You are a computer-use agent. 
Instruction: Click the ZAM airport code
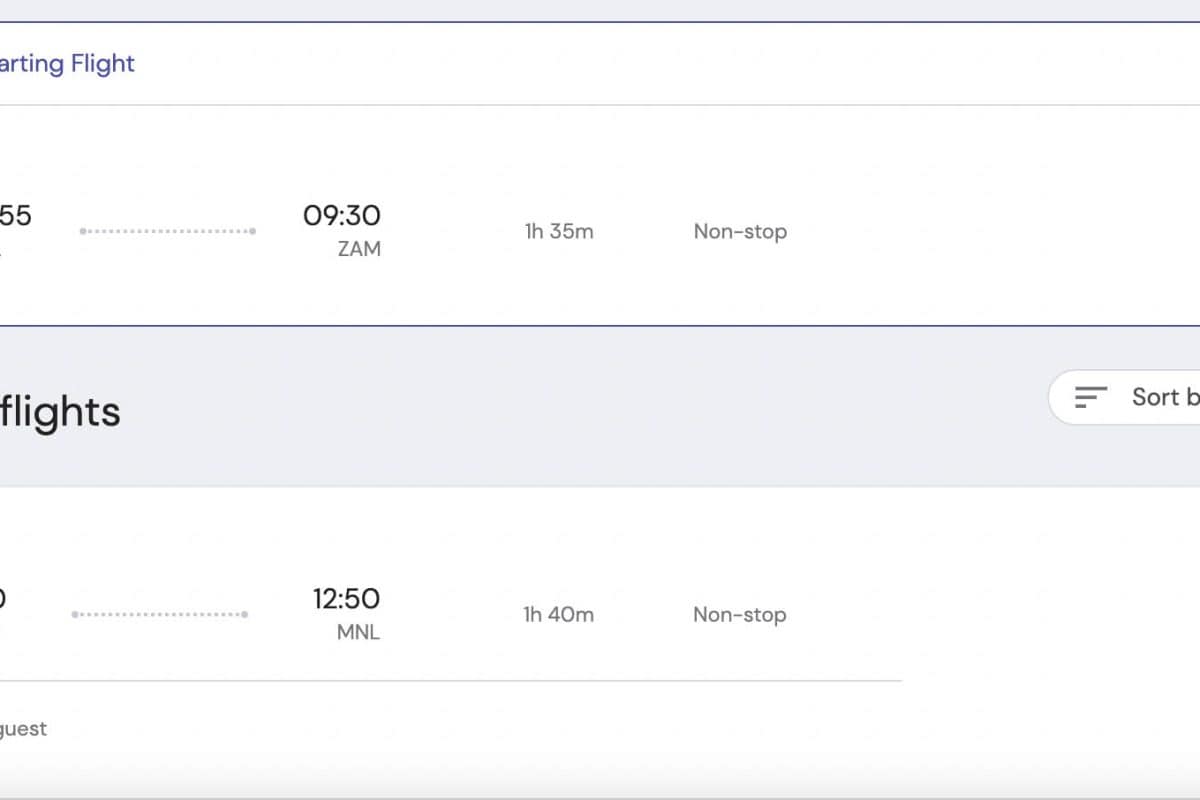coord(359,249)
